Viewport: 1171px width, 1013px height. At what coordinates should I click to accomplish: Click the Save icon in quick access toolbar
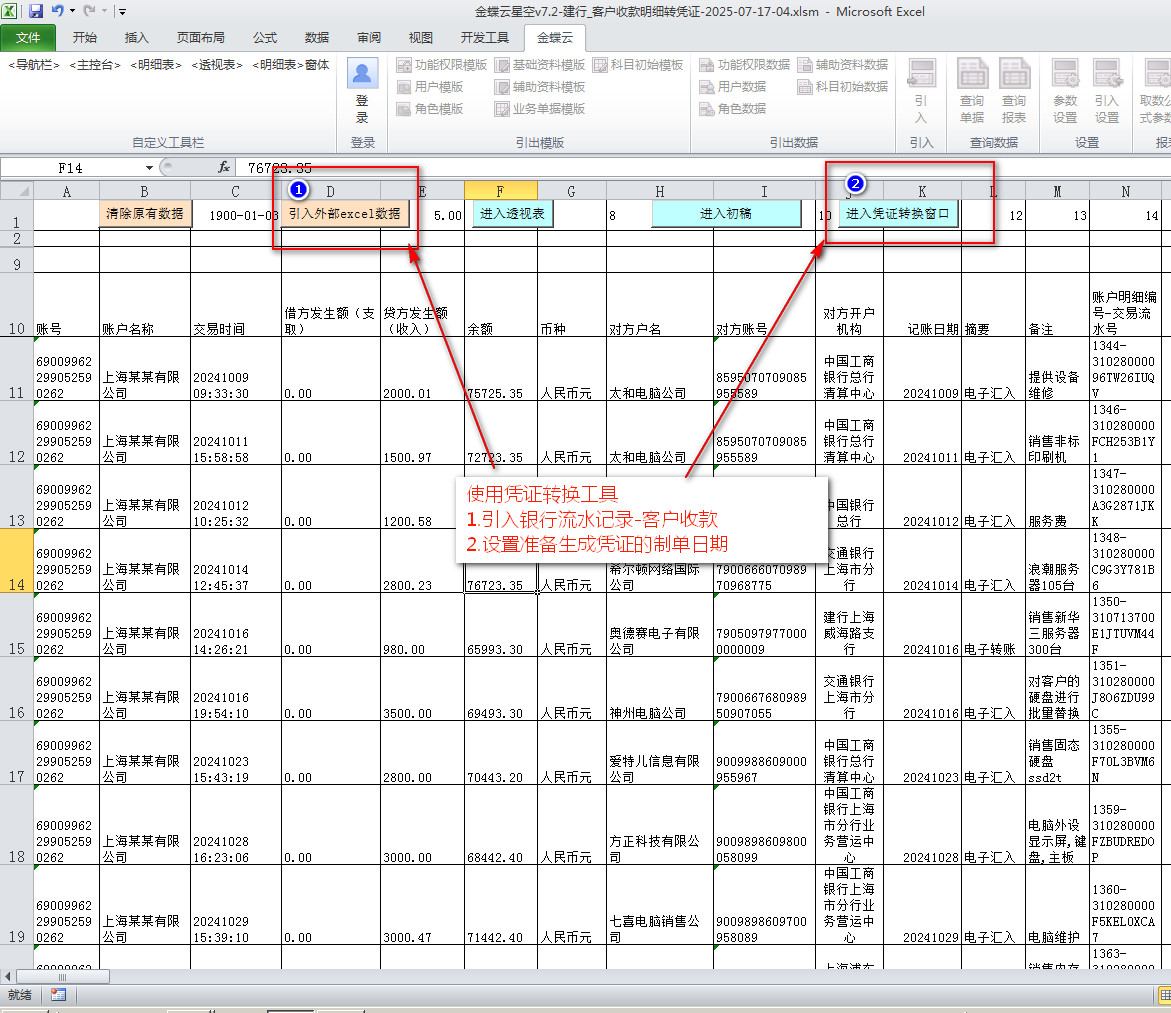tap(36, 11)
